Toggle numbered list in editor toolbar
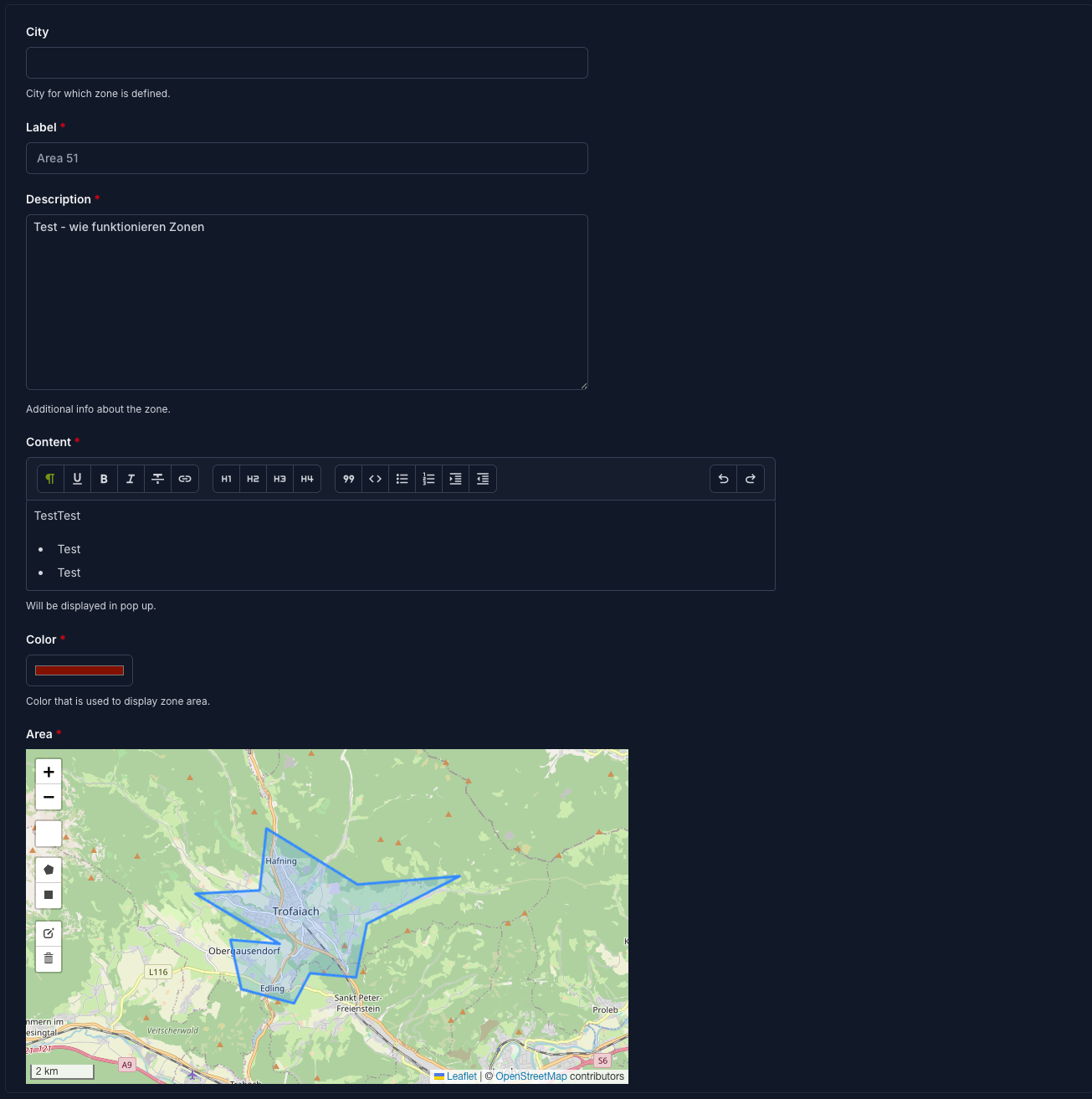 428,479
